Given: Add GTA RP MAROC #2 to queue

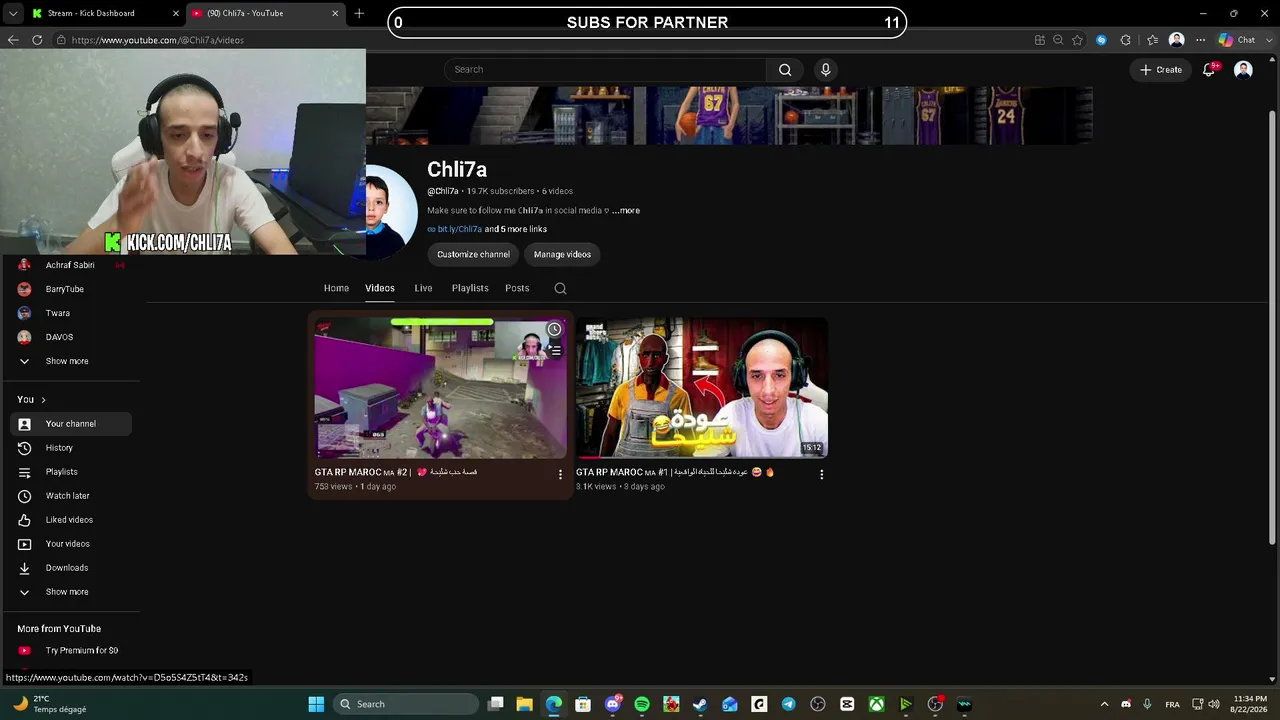Looking at the screenshot, I should pyautogui.click(x=554, y=350).
